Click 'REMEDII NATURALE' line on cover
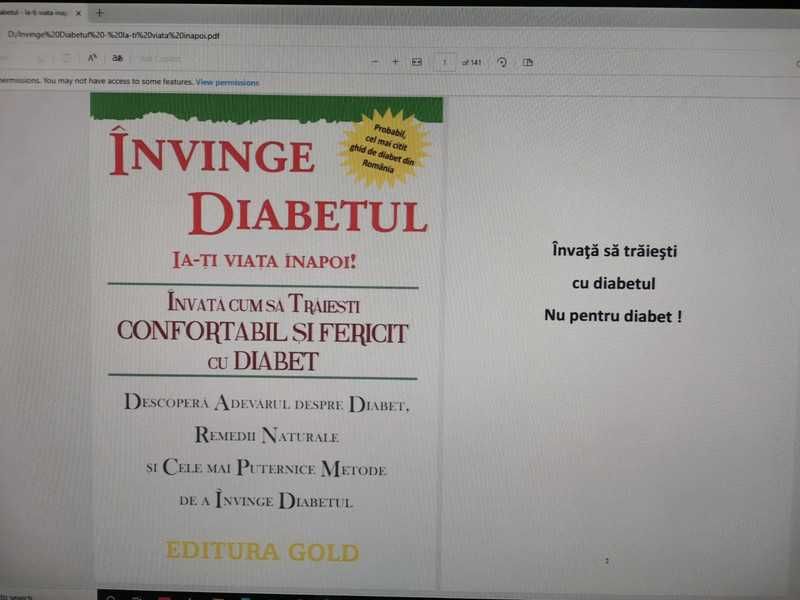 tap(266, 436)
